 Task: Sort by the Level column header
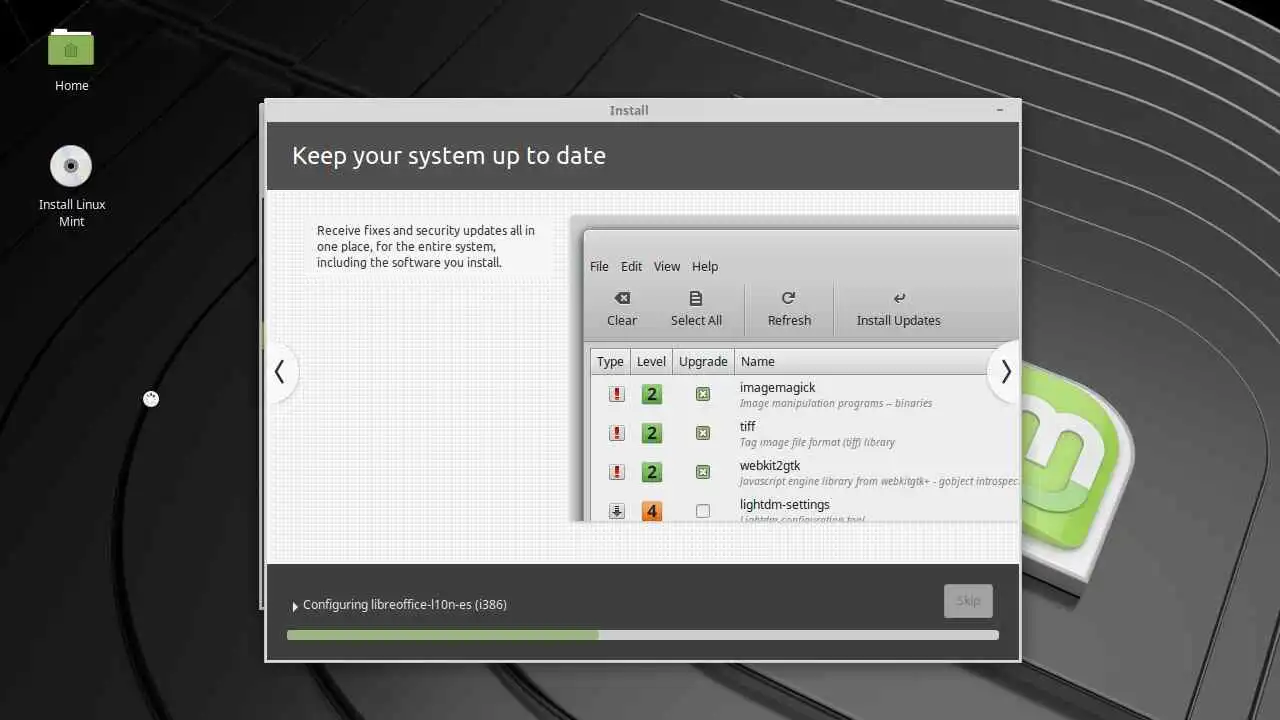[x=651, y=361]
